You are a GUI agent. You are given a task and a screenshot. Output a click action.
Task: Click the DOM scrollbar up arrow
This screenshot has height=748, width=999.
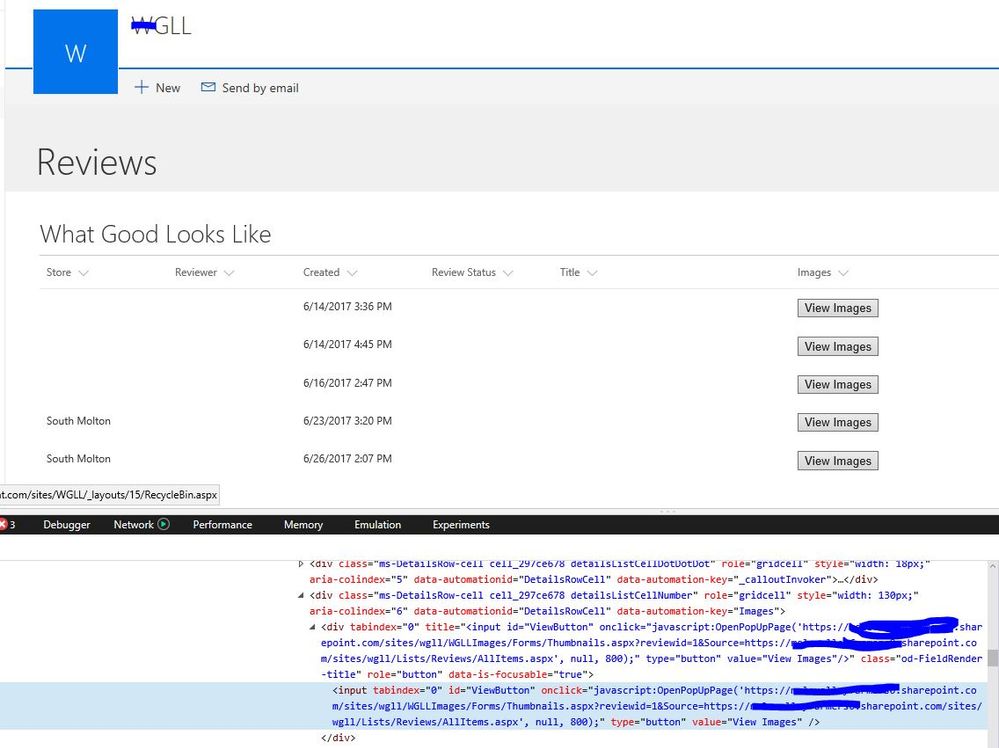pos(993,566)
